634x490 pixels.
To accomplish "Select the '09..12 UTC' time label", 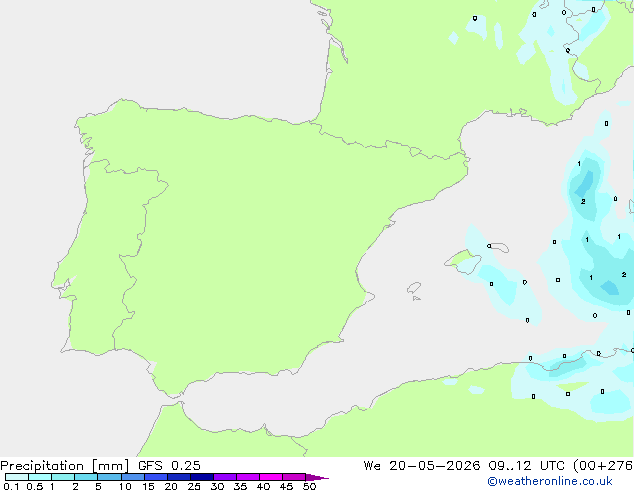I will point(526,466).
